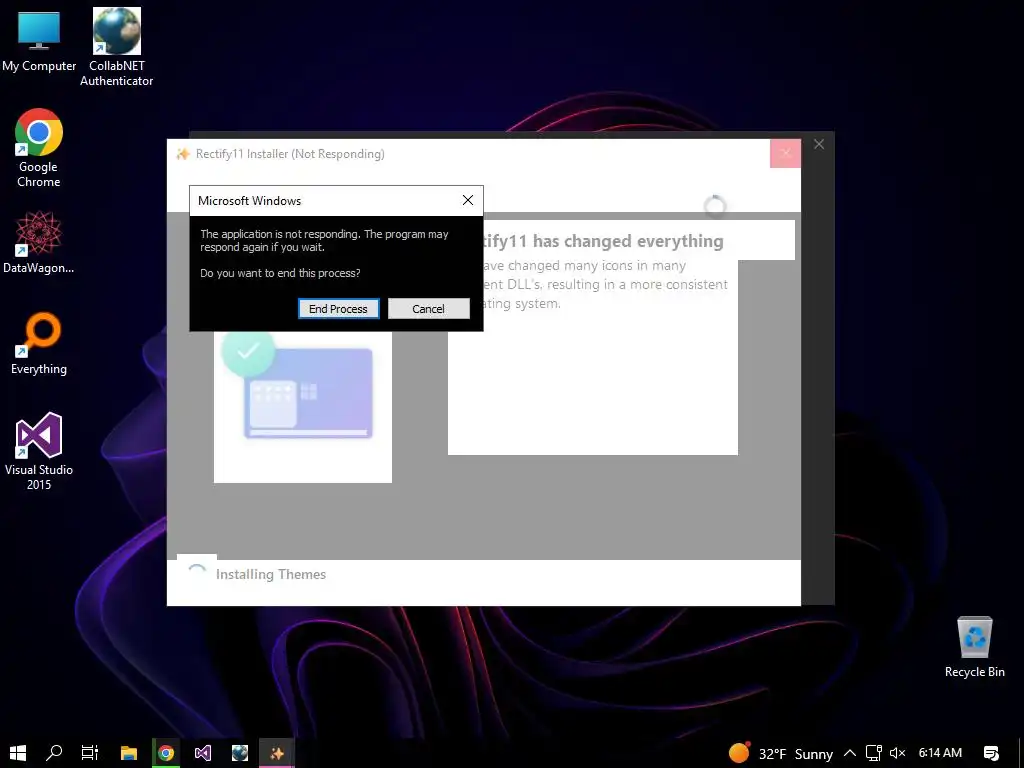Open the notification center icon

pyautogui.click(x=991, y=754)
